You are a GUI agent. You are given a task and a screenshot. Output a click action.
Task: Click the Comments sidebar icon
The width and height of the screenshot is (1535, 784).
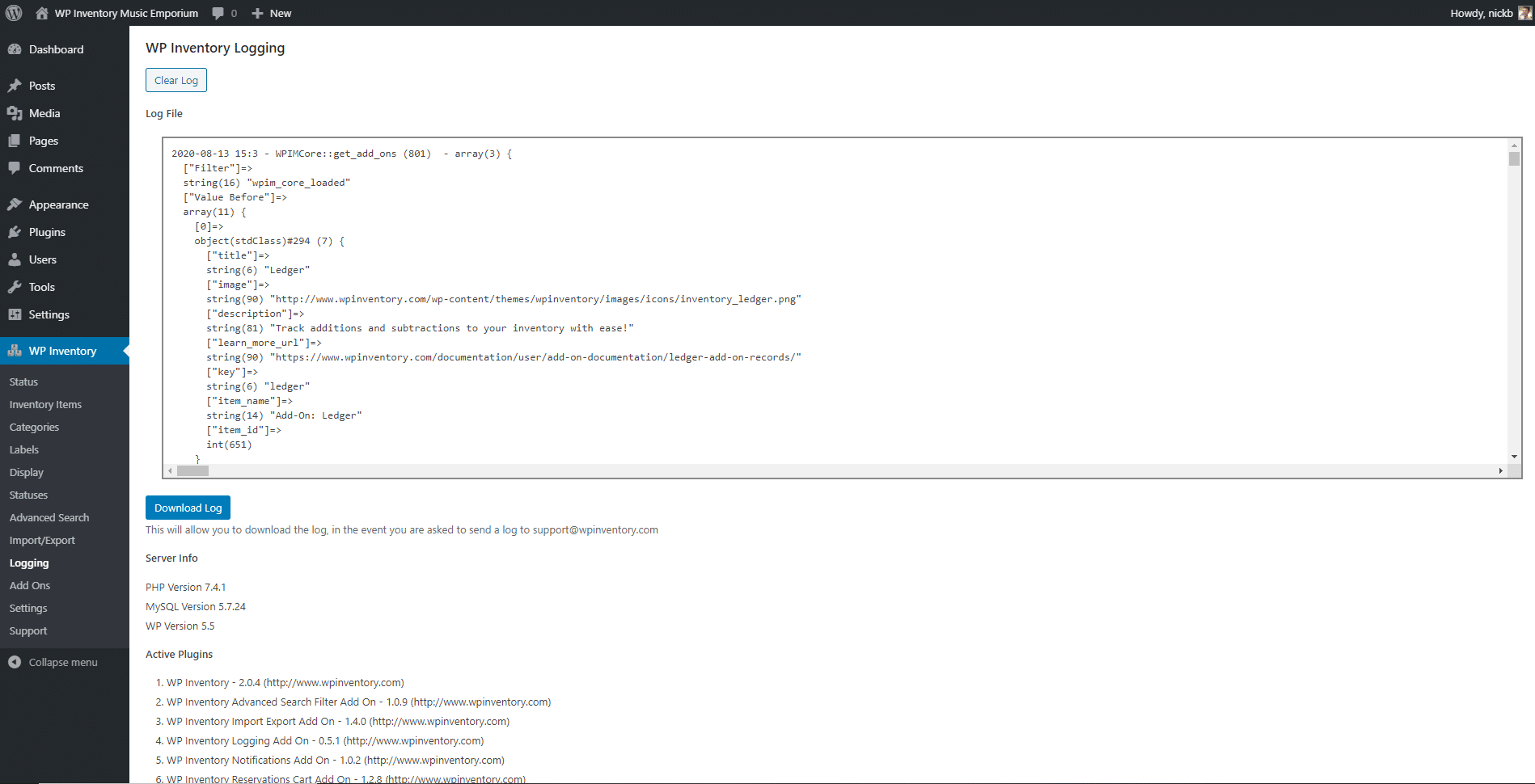click(15, 168)
